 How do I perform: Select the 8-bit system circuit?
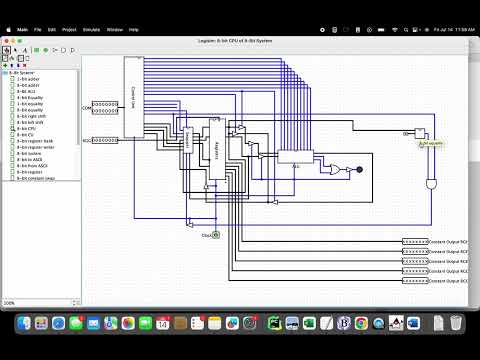coord(29,154)
